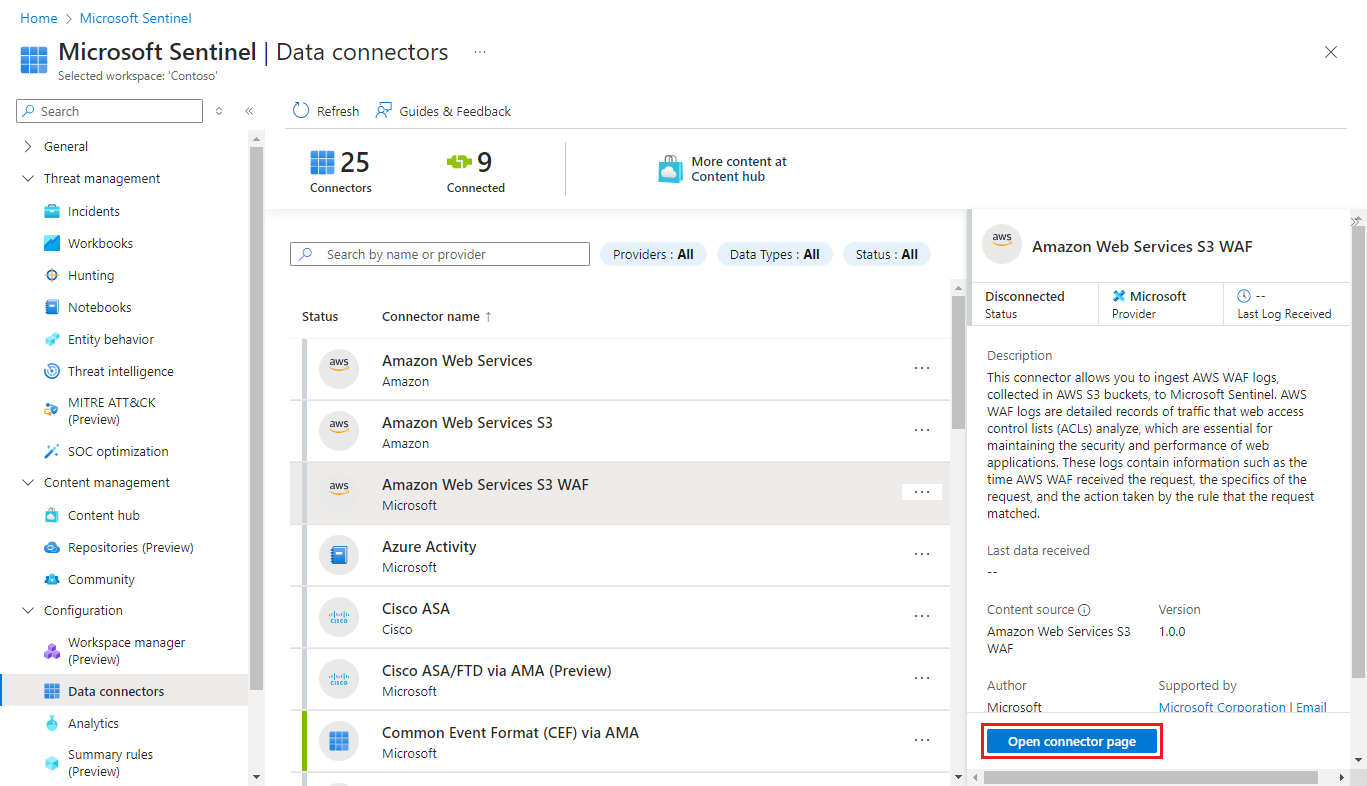Viewport: 1367px width, 786px height.
Task: Click the Content hub bag icon in sidebar
Action: point(52,515)
